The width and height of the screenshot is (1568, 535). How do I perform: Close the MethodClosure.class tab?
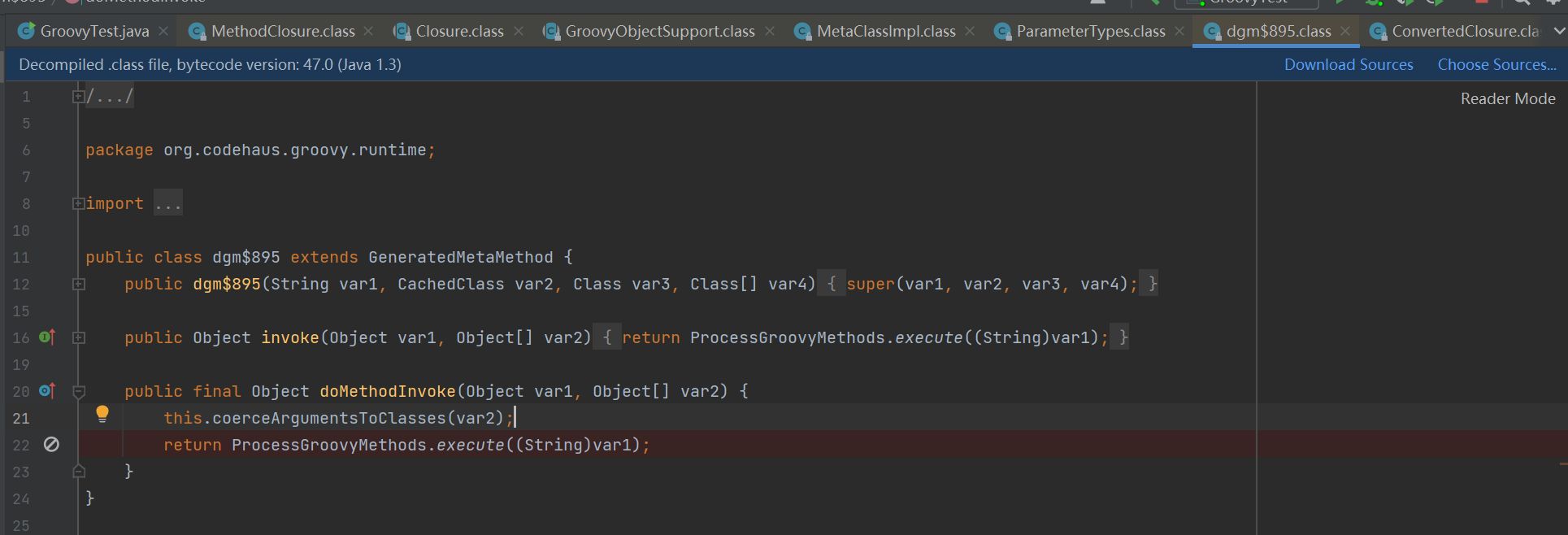pyautogui.click(x=368, y=31)
